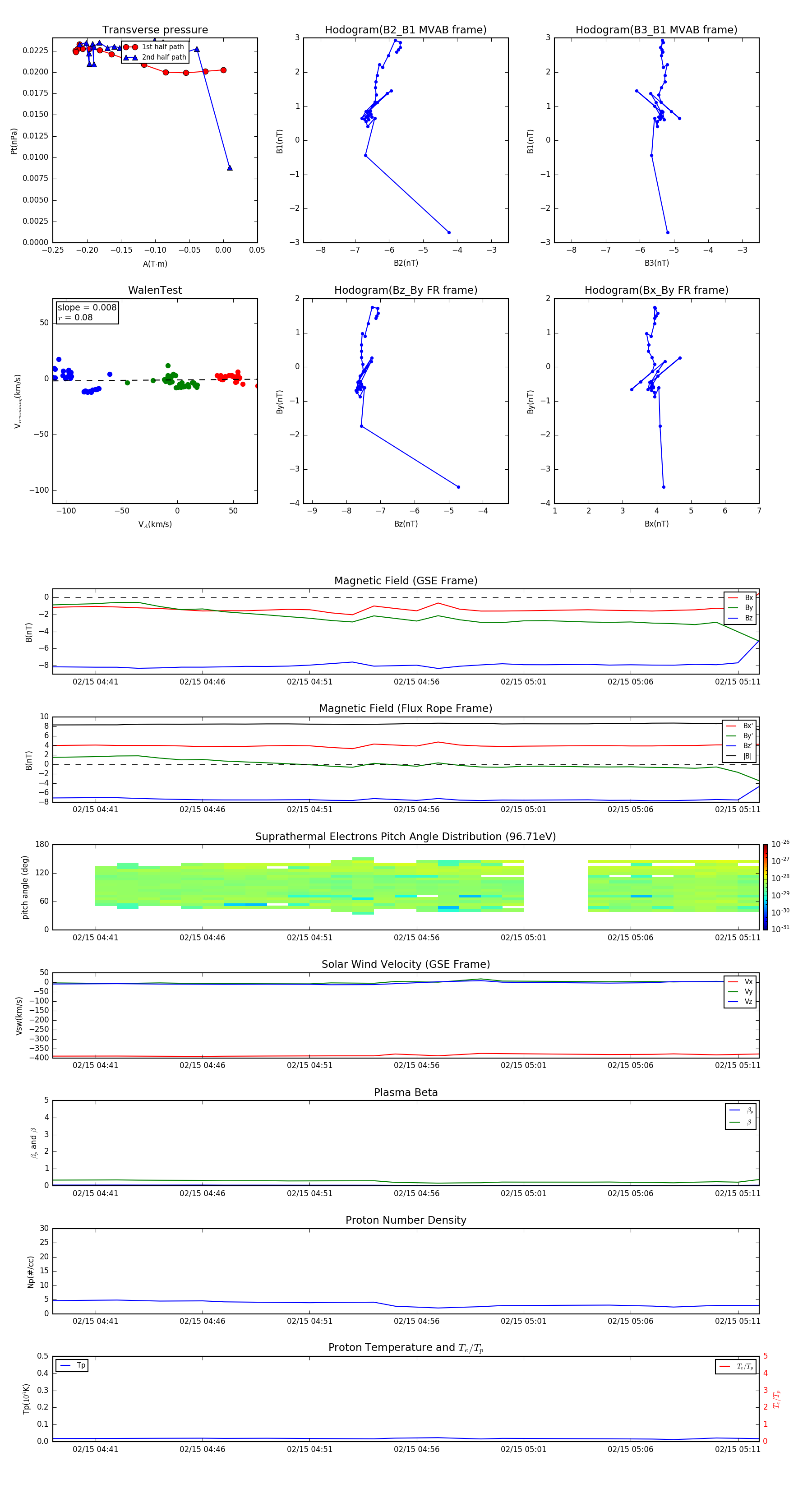Click the 'Hodogram(B3_B1 MVAB frame)' title
Image resolution: width=812 pixels, height=1489 pixels.
click(x=656, y=30)
